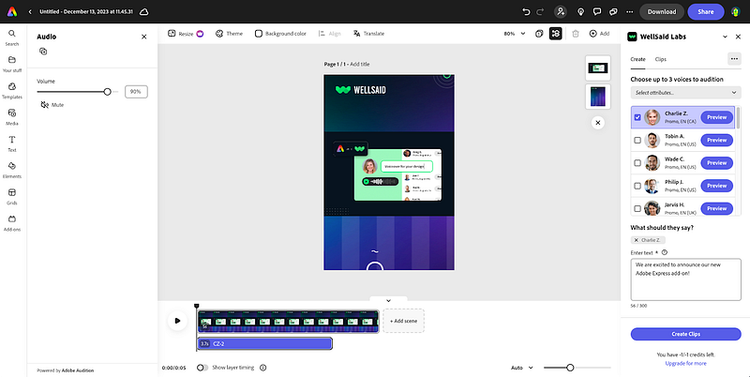Click the Create Clips button
Screen dimensions: 750x377
[686, 334]
